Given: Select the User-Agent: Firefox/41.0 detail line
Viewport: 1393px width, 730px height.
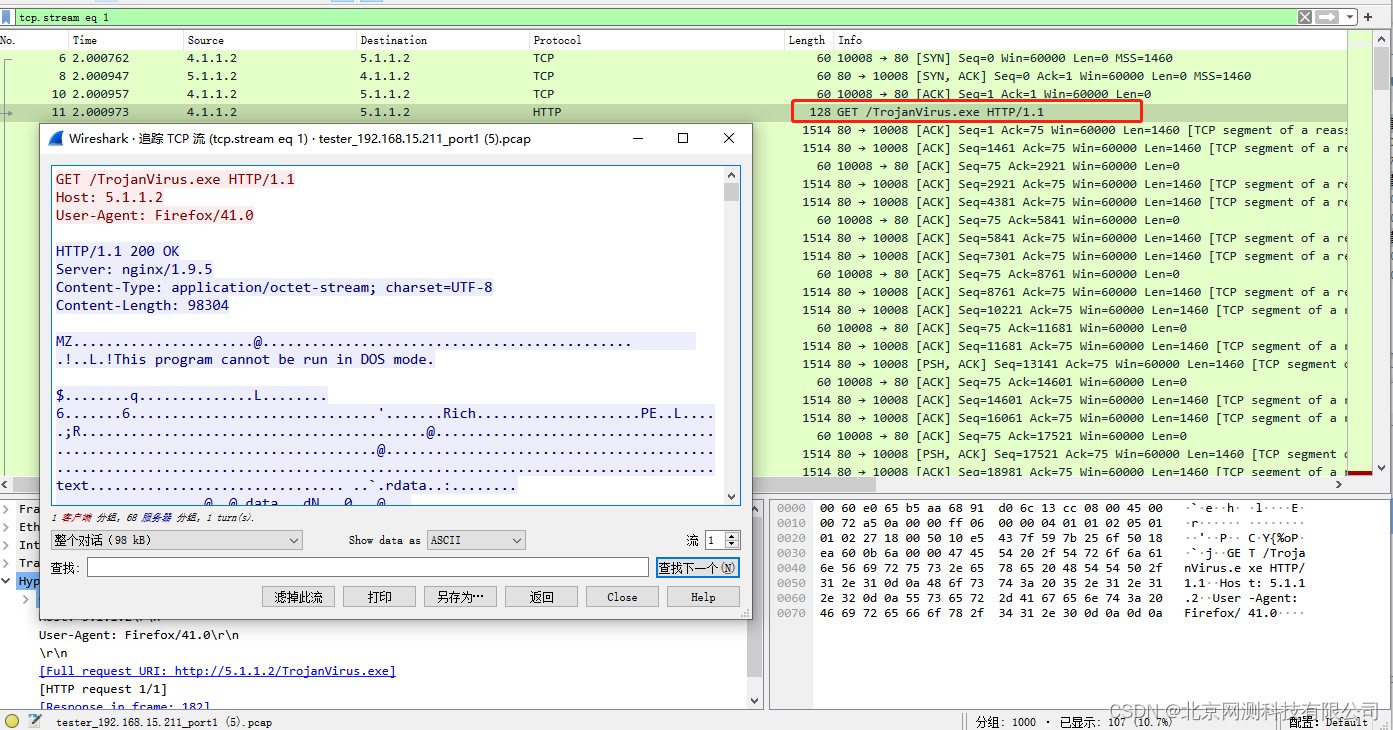Looking at the screenshot, I should click(x=139, y=635).
